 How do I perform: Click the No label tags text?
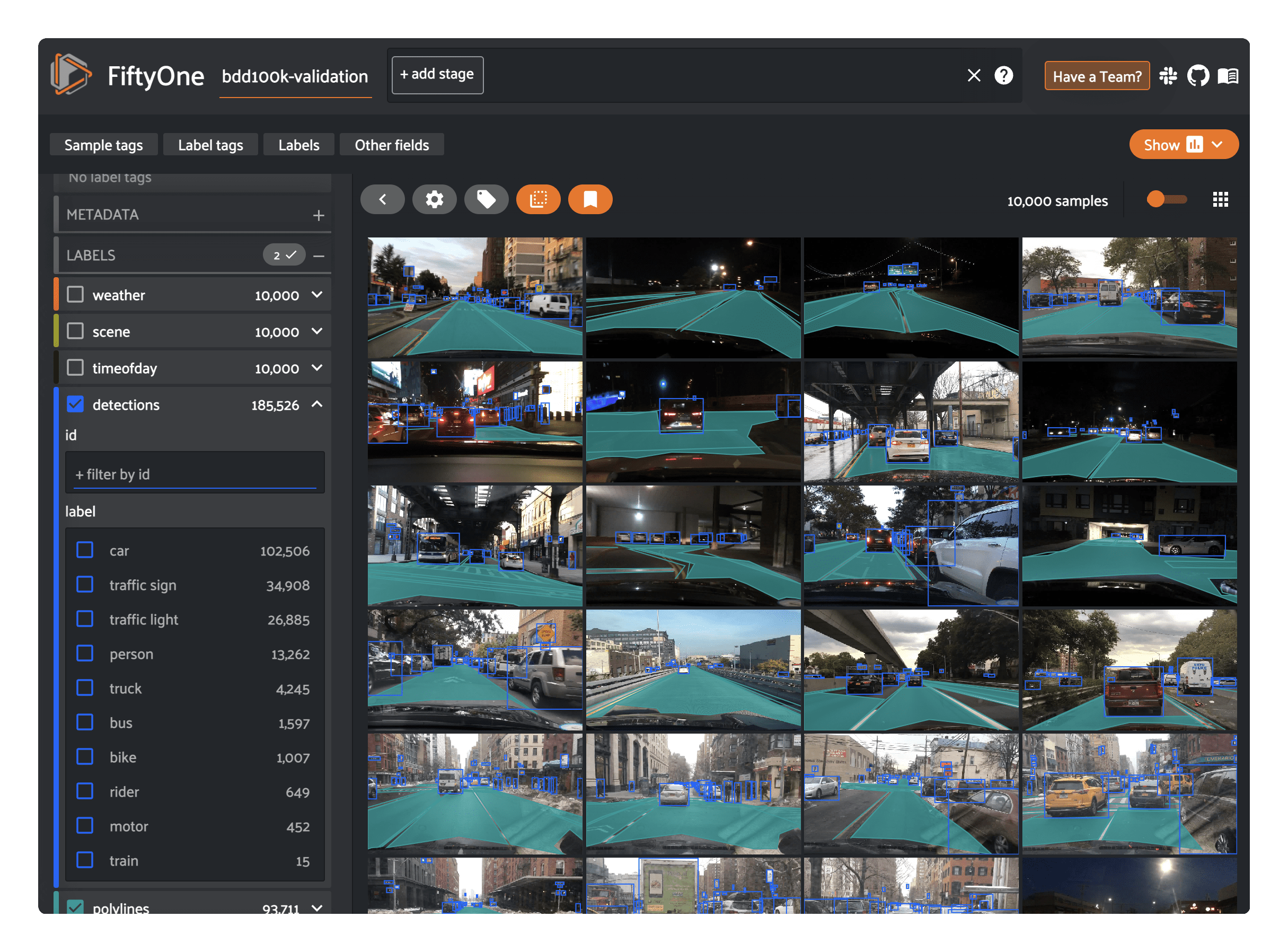click(x=110, y=178)
